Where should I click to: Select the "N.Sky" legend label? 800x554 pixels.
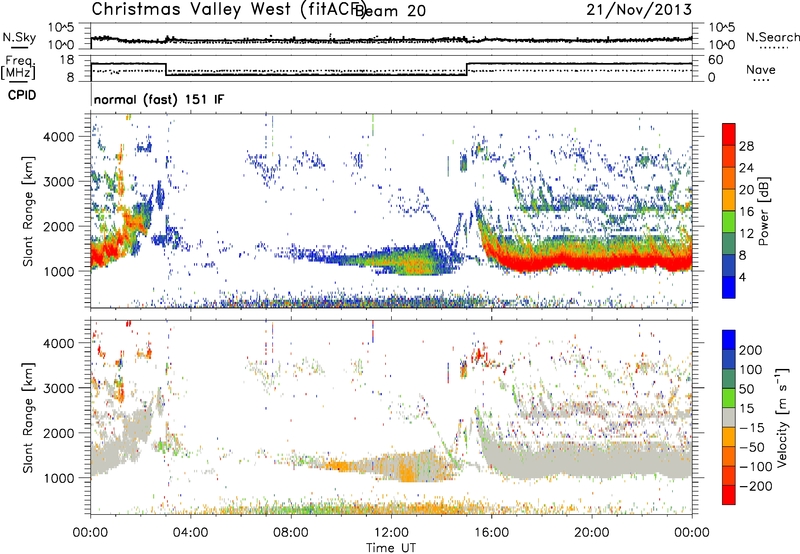(19, 37)
